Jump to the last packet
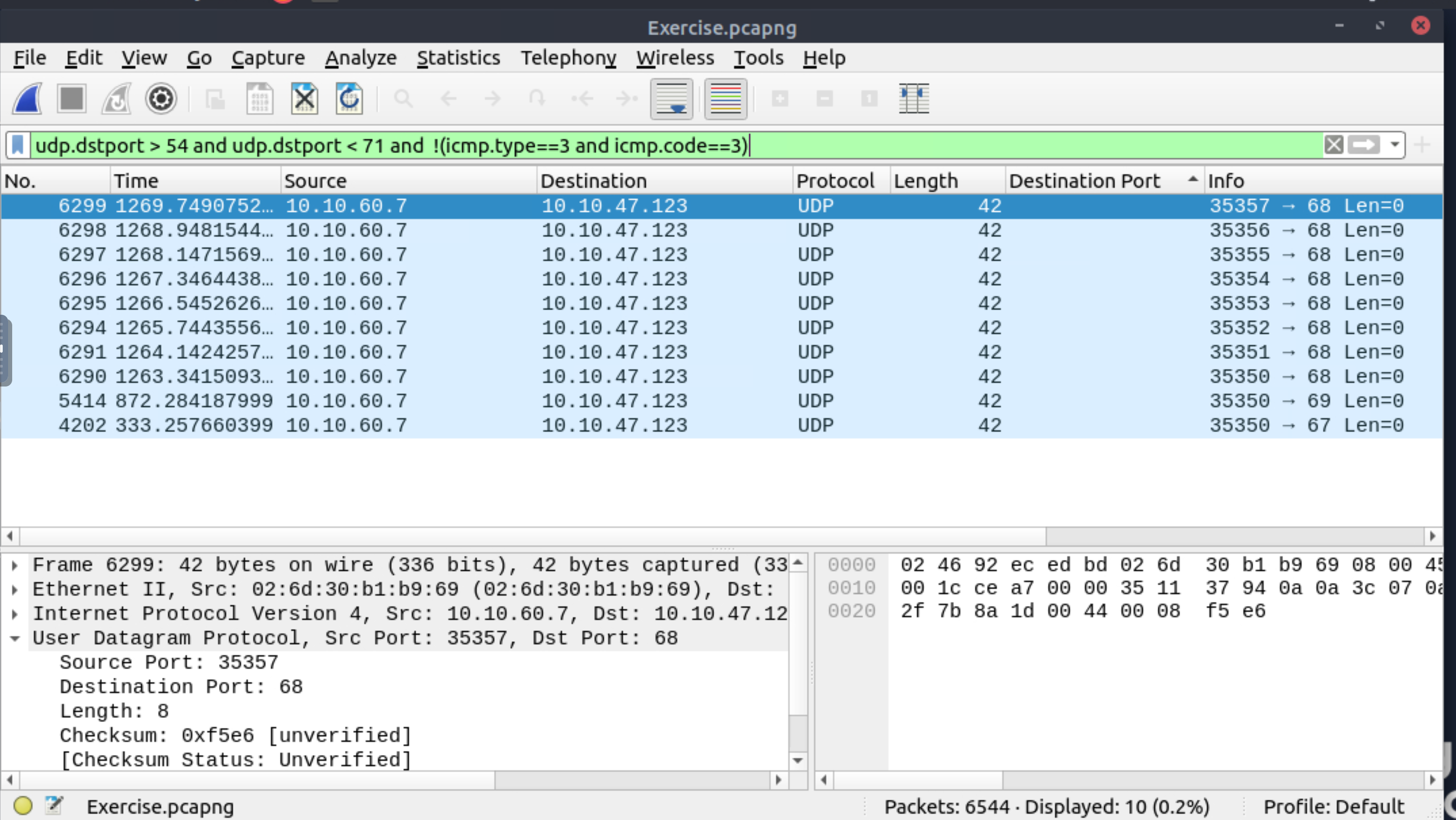 click(627, 99)
